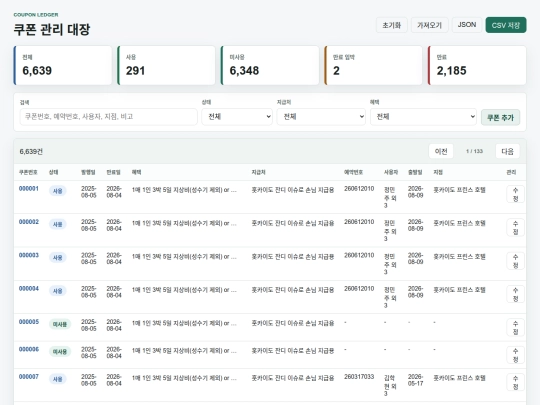Click the 초기화 reset button
The height and width of the screenshot is (405, 540).
[x=392, y=25]
